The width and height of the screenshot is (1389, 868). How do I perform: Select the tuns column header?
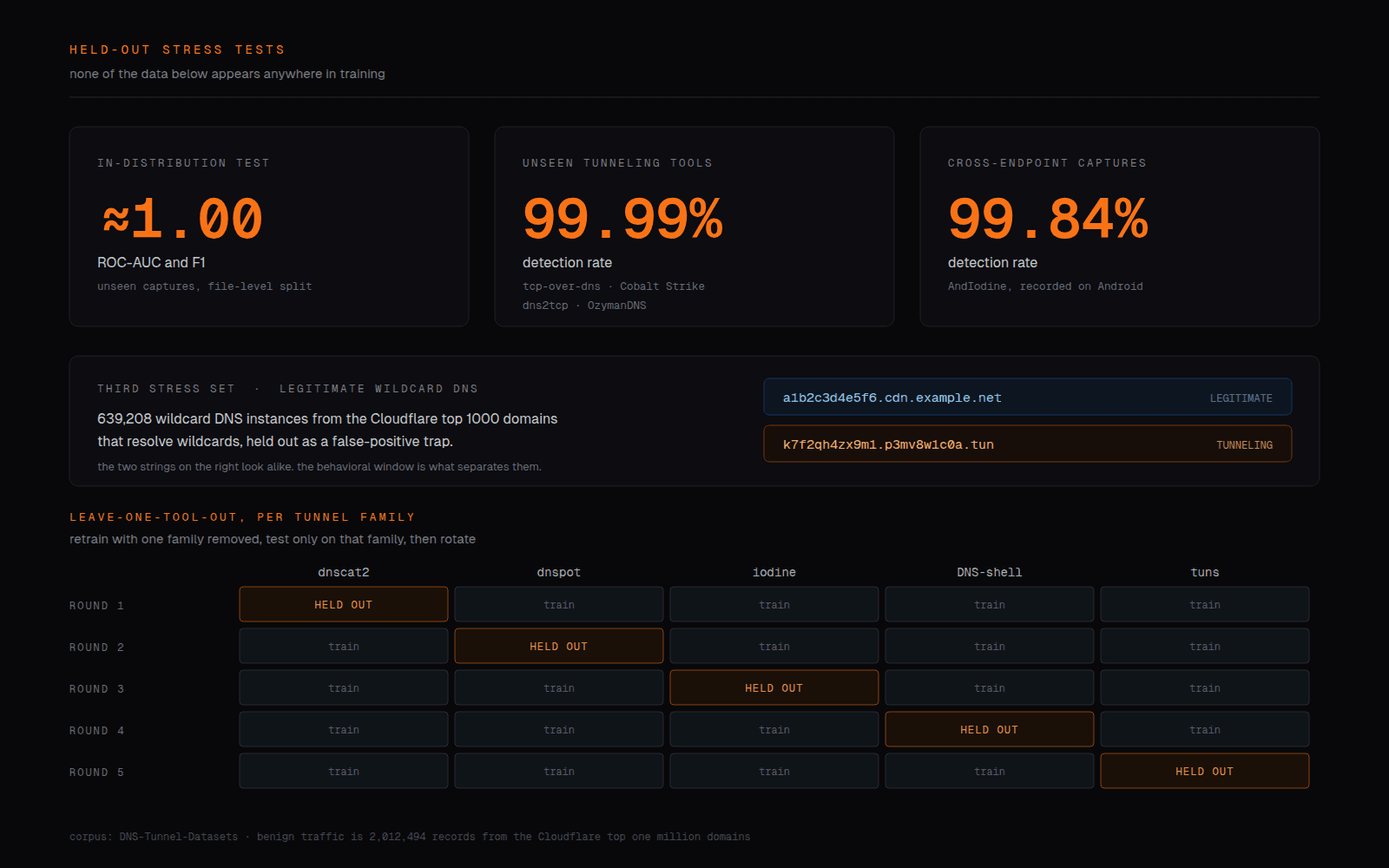pyautogui.click(x=1205, y=572)
